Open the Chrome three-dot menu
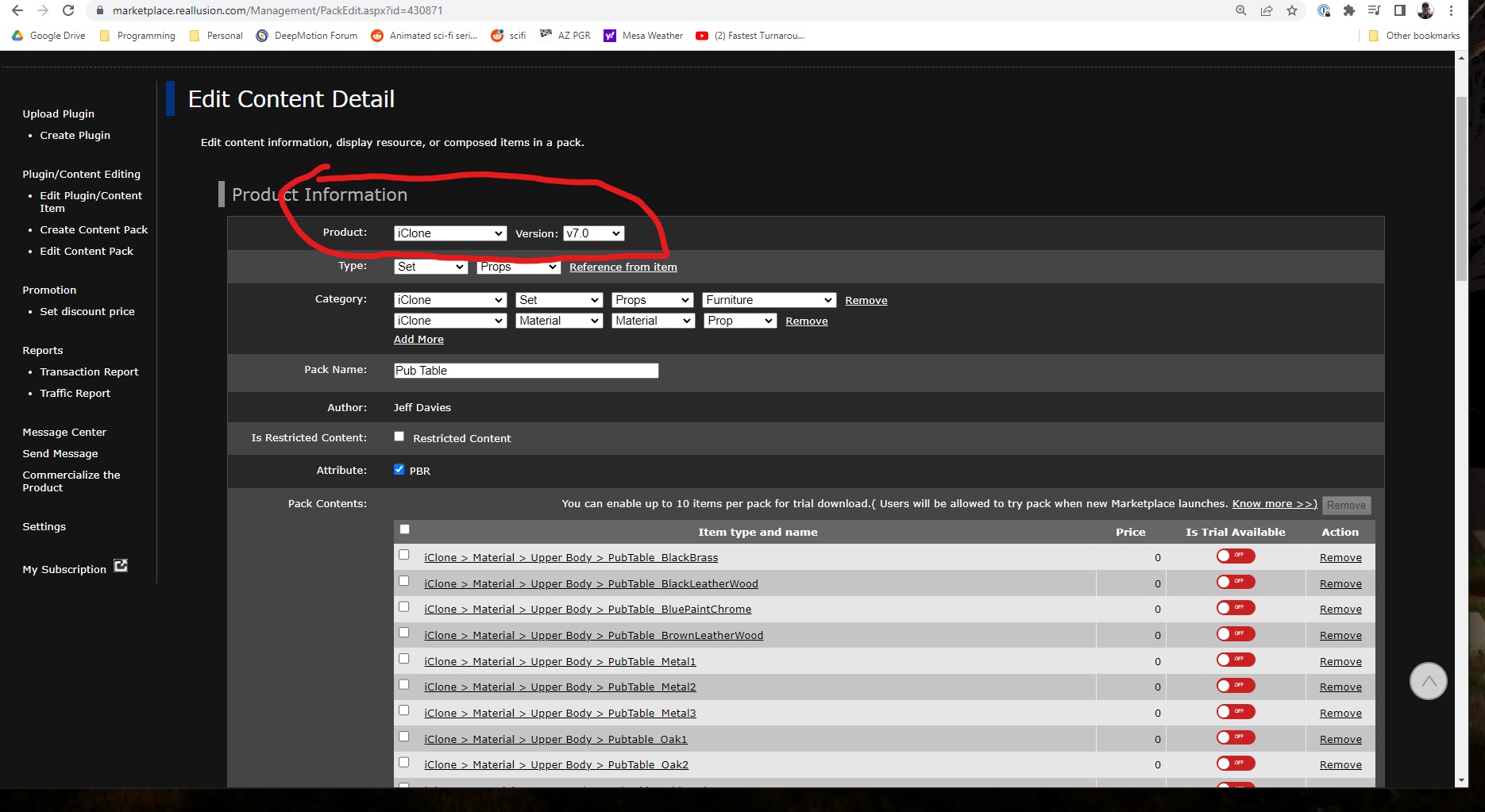Viewport: 1485px width, 812px height. coord(1452,10)
